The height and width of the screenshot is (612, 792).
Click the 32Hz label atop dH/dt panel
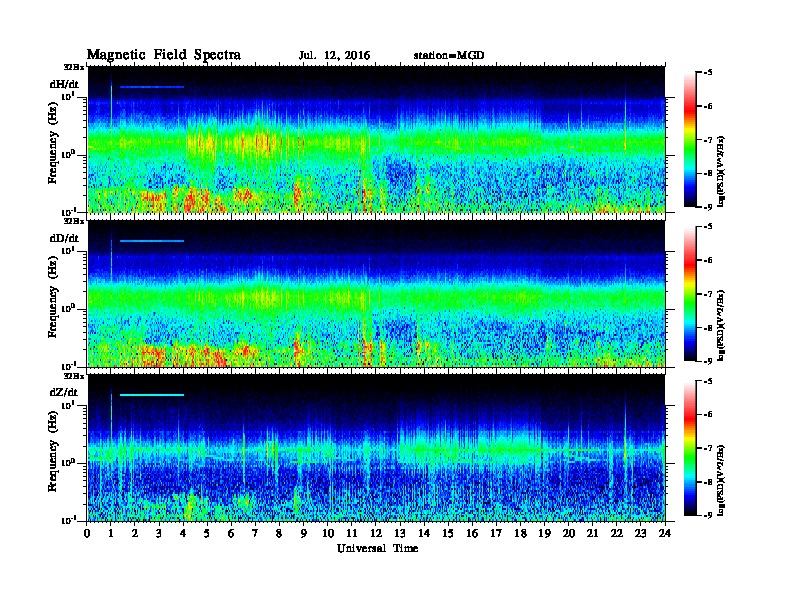(x=74, y=67)
